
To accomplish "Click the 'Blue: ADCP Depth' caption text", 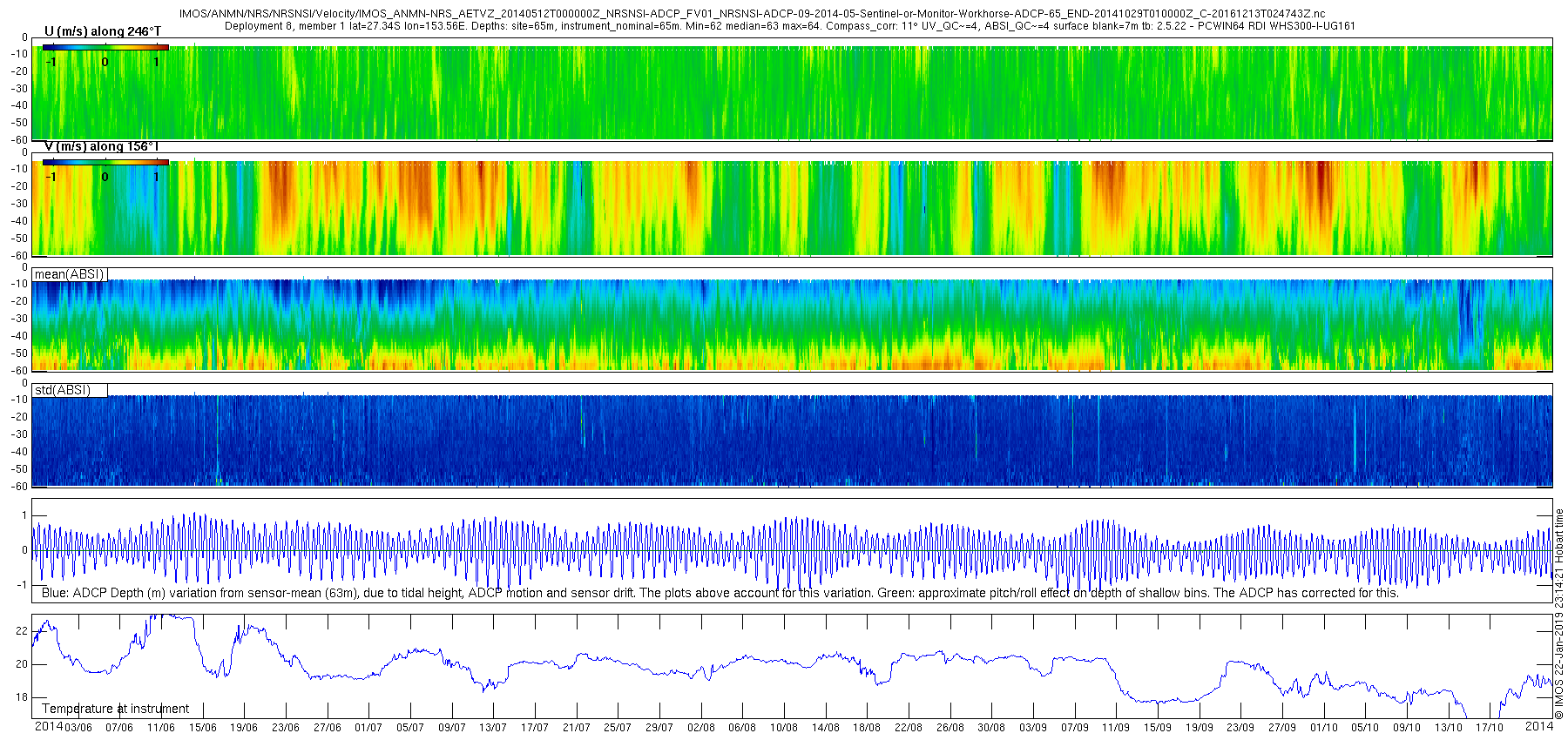I will [720, 593].
